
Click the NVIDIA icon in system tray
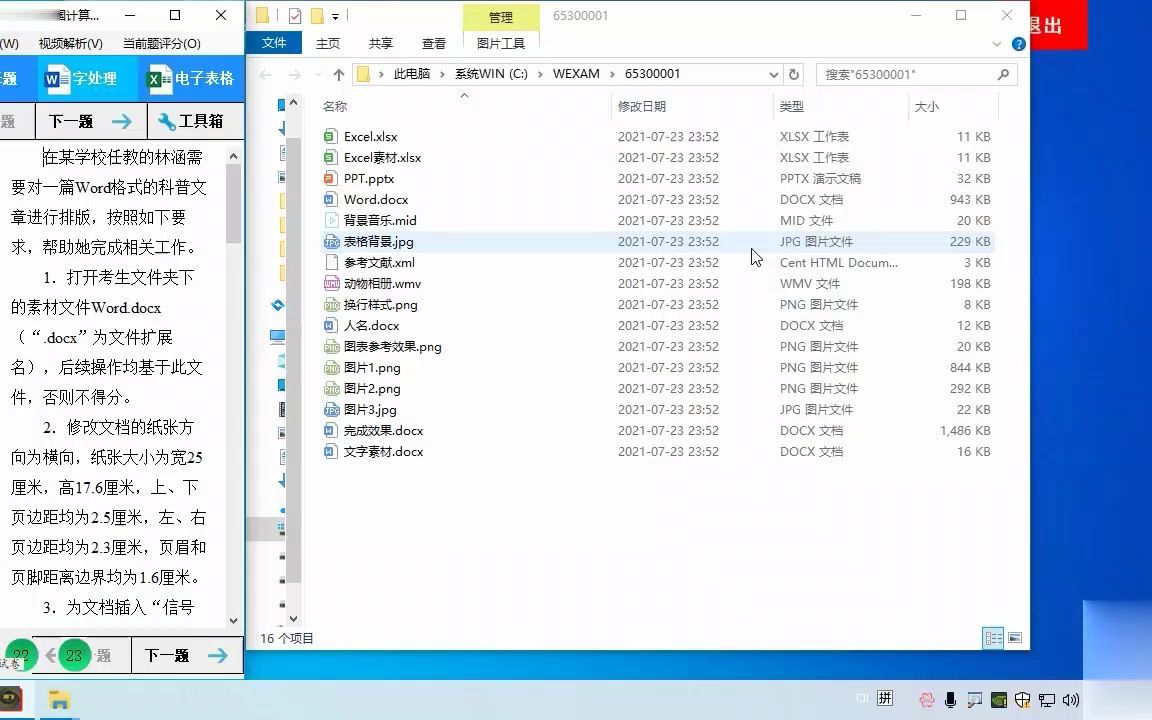[998, 699]
